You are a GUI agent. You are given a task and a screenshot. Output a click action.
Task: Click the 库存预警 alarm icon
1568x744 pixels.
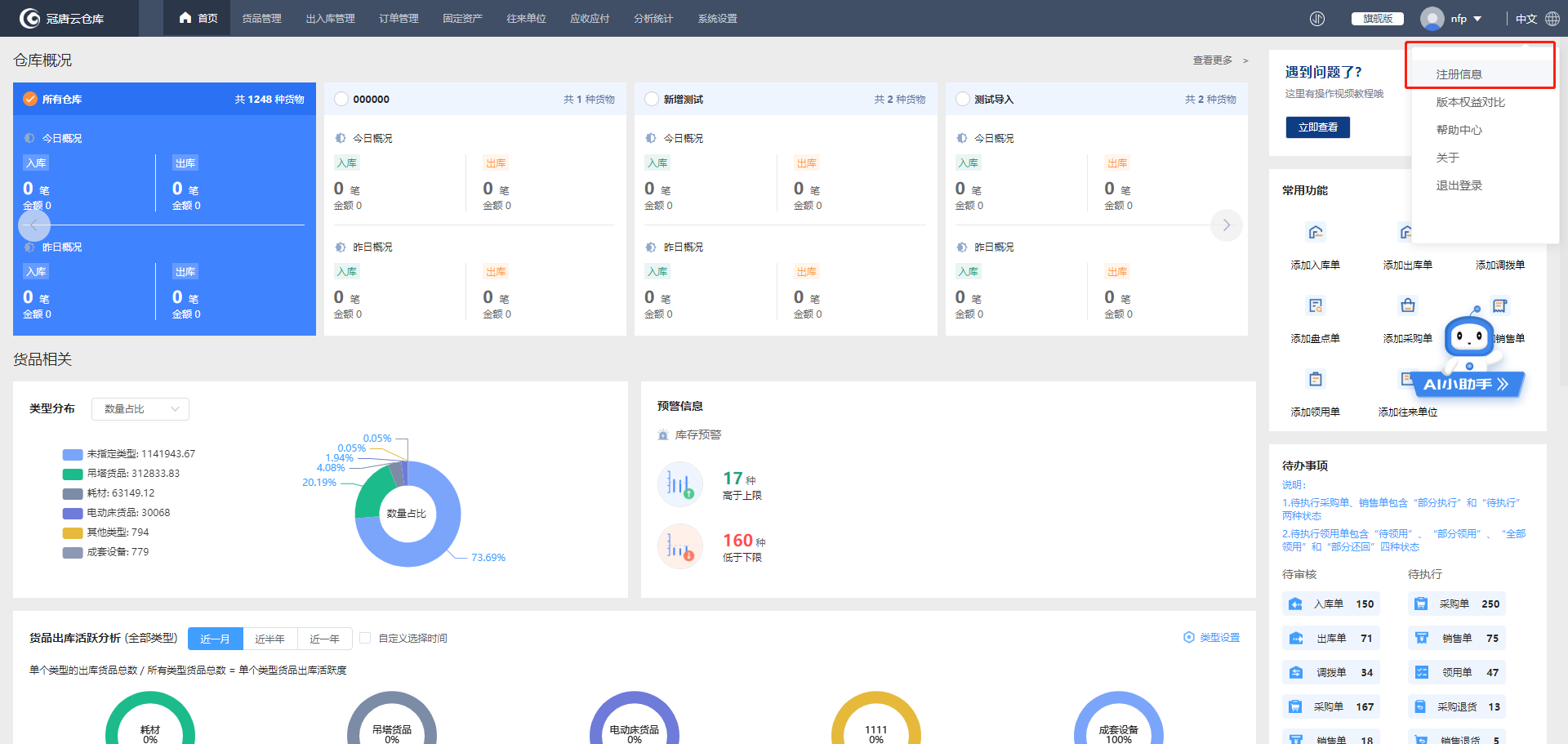pyautogui.click(x=663, y=435)
